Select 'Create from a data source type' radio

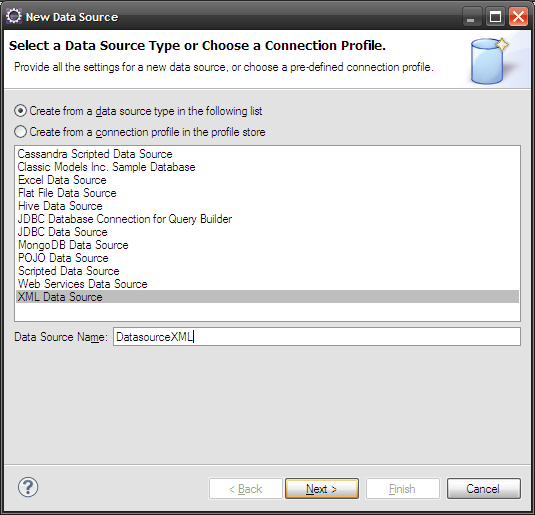(x=20, y=111)
